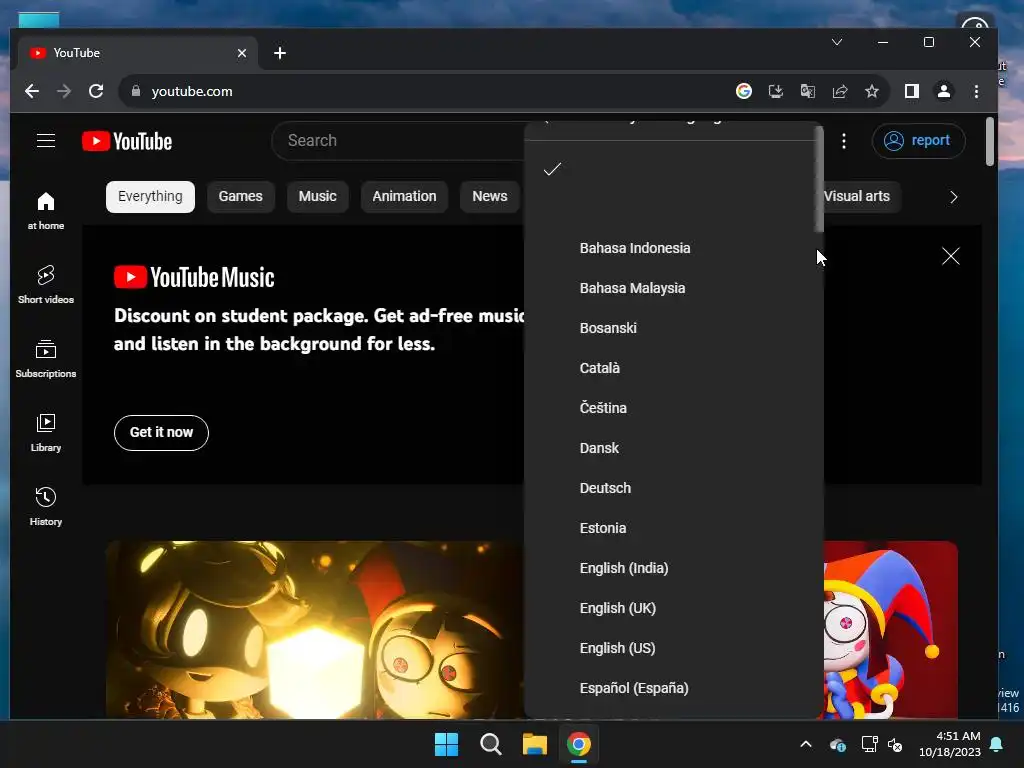
Task: Open clock and date panel
Action: point(950,744)
